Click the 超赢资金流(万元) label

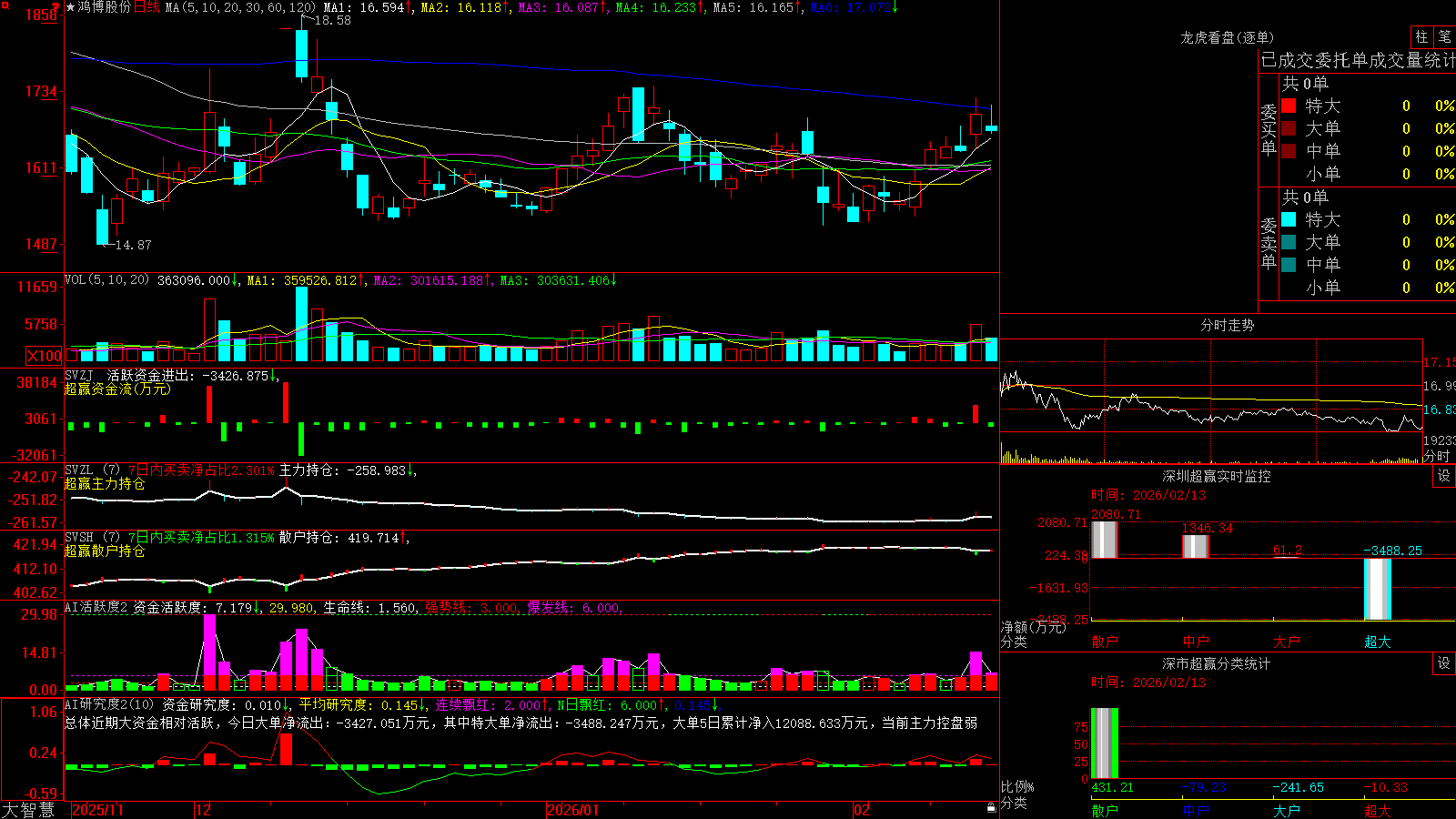pyautogui.click(x=117, y=389)
